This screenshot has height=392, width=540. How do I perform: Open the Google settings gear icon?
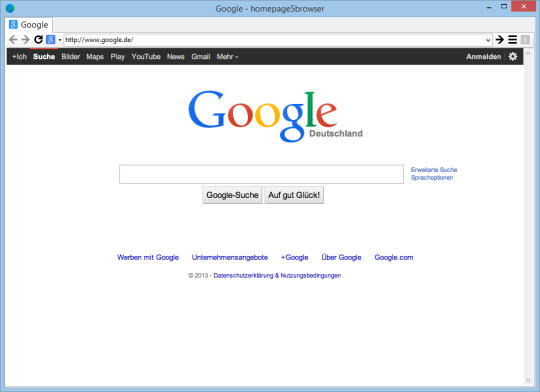tap(513, 56)
